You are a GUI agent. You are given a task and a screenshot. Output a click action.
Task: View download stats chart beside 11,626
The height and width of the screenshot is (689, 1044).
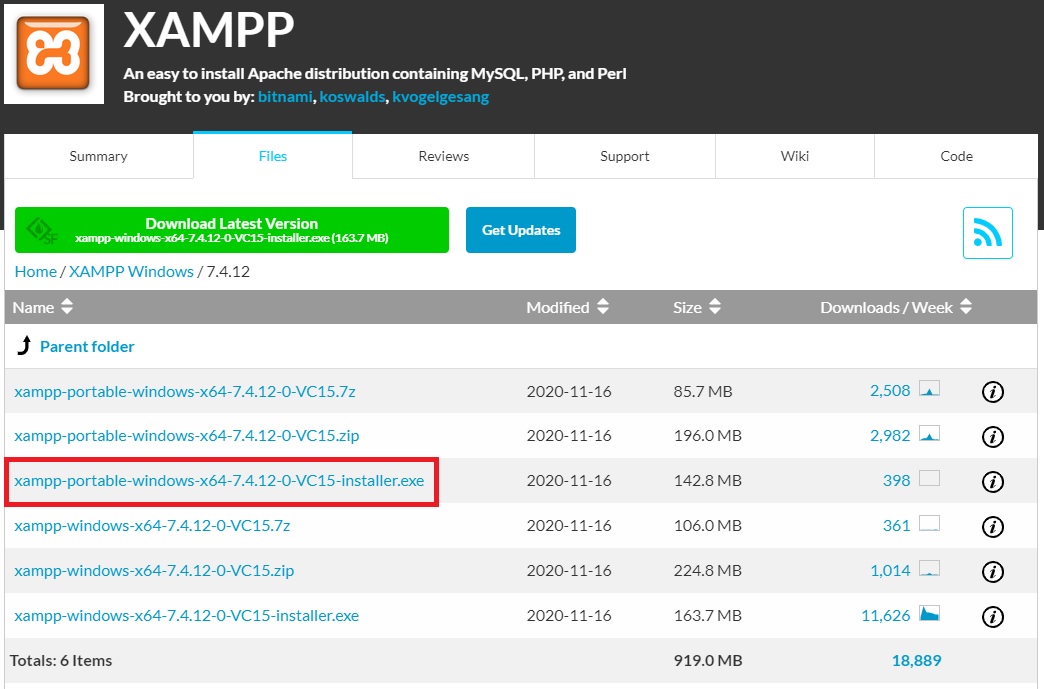pyautogui.click(x=929, y=613)
